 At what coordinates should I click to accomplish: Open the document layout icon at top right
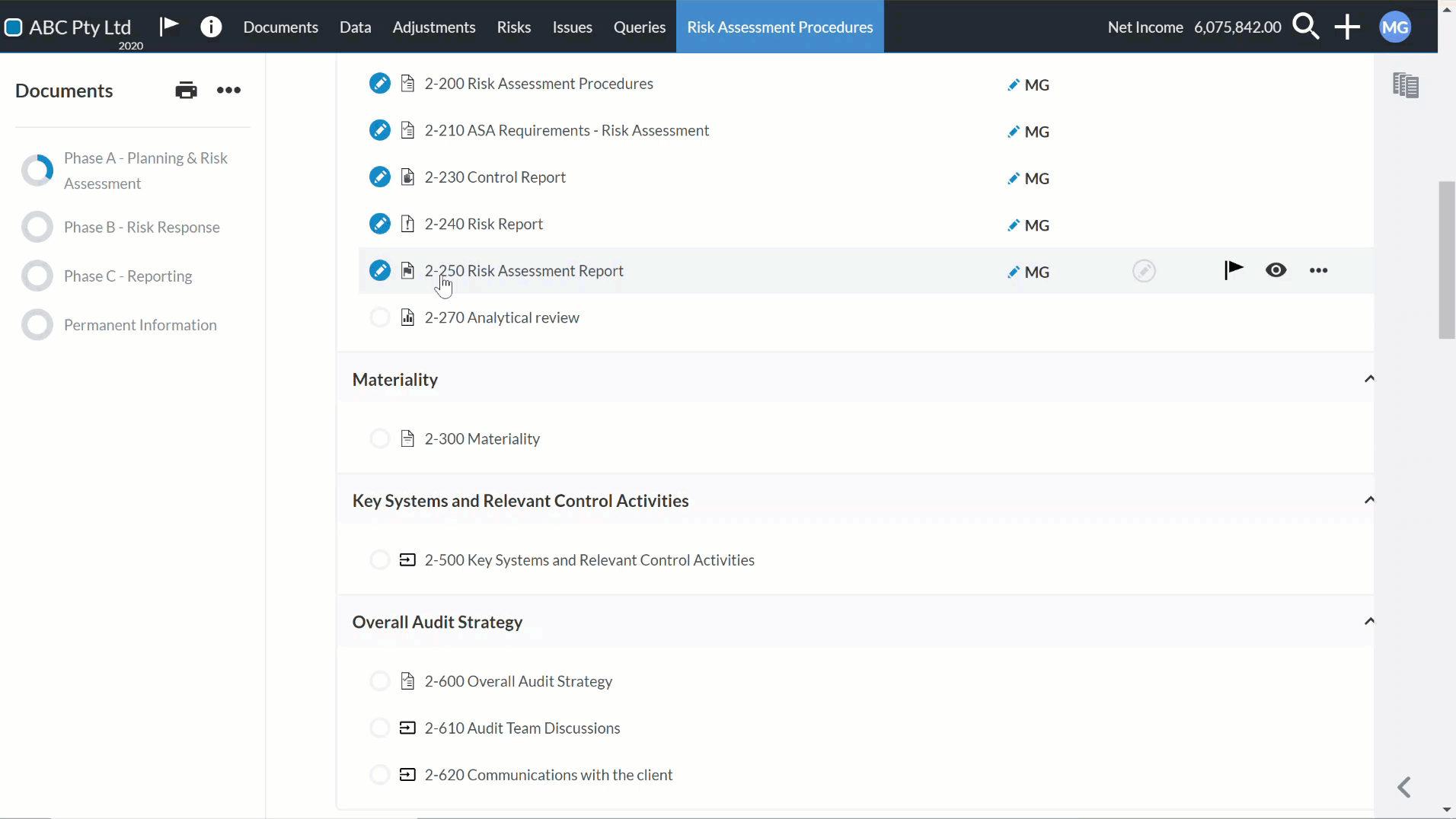click(1406, 85)
